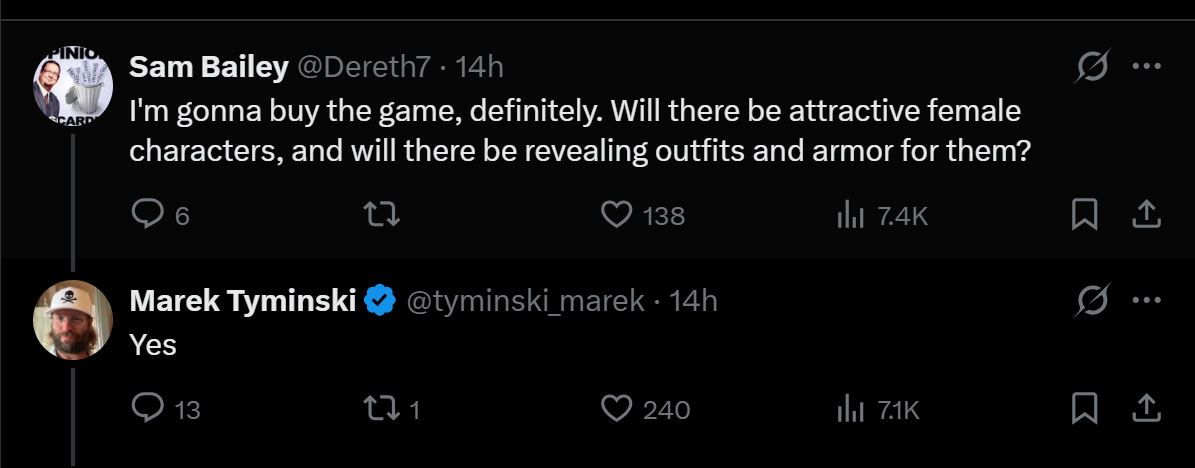Open more options on Sam Bailey's tweet
Viewport: 1195px width, 468px height.
(1146, 67)
